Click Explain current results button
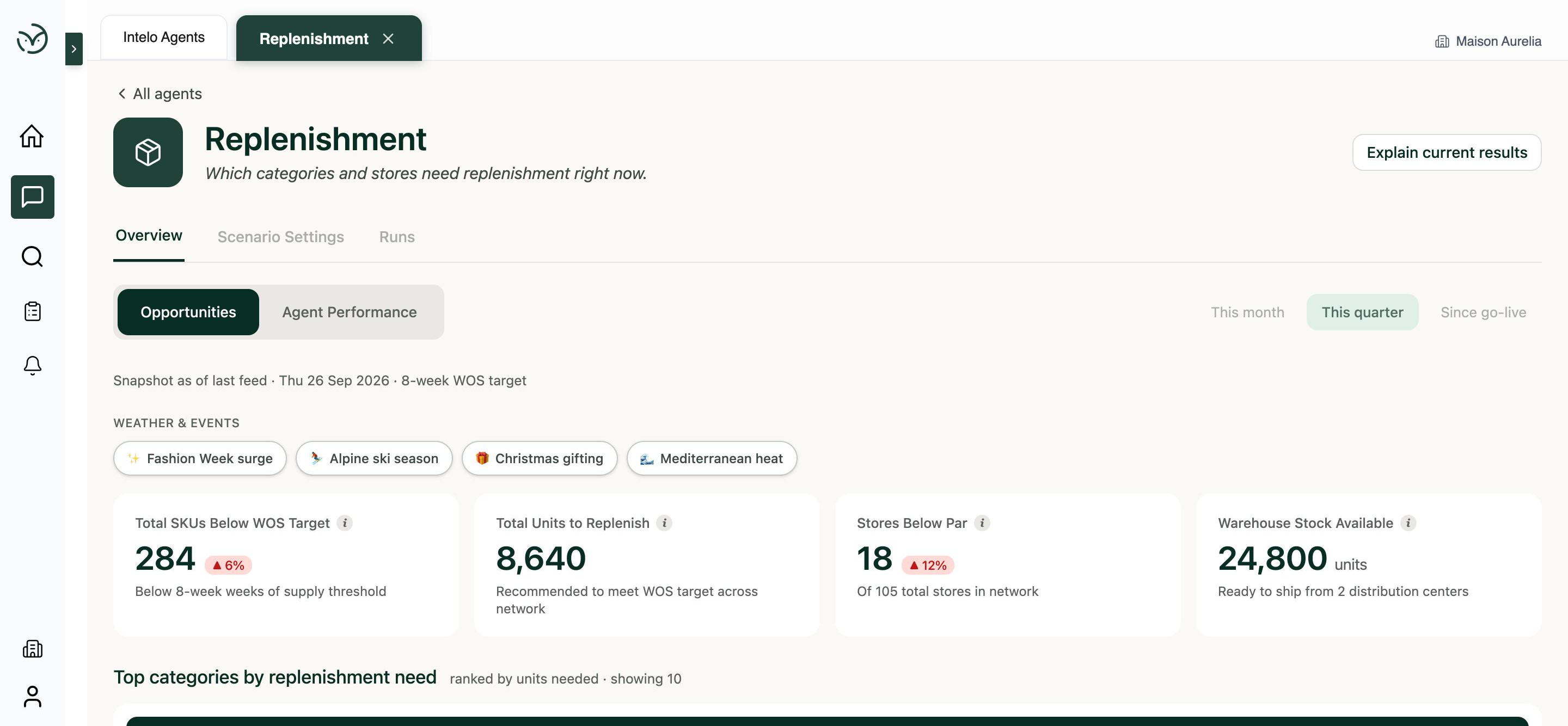Viewport: 1568px width, 726px height. [1446, 152]
